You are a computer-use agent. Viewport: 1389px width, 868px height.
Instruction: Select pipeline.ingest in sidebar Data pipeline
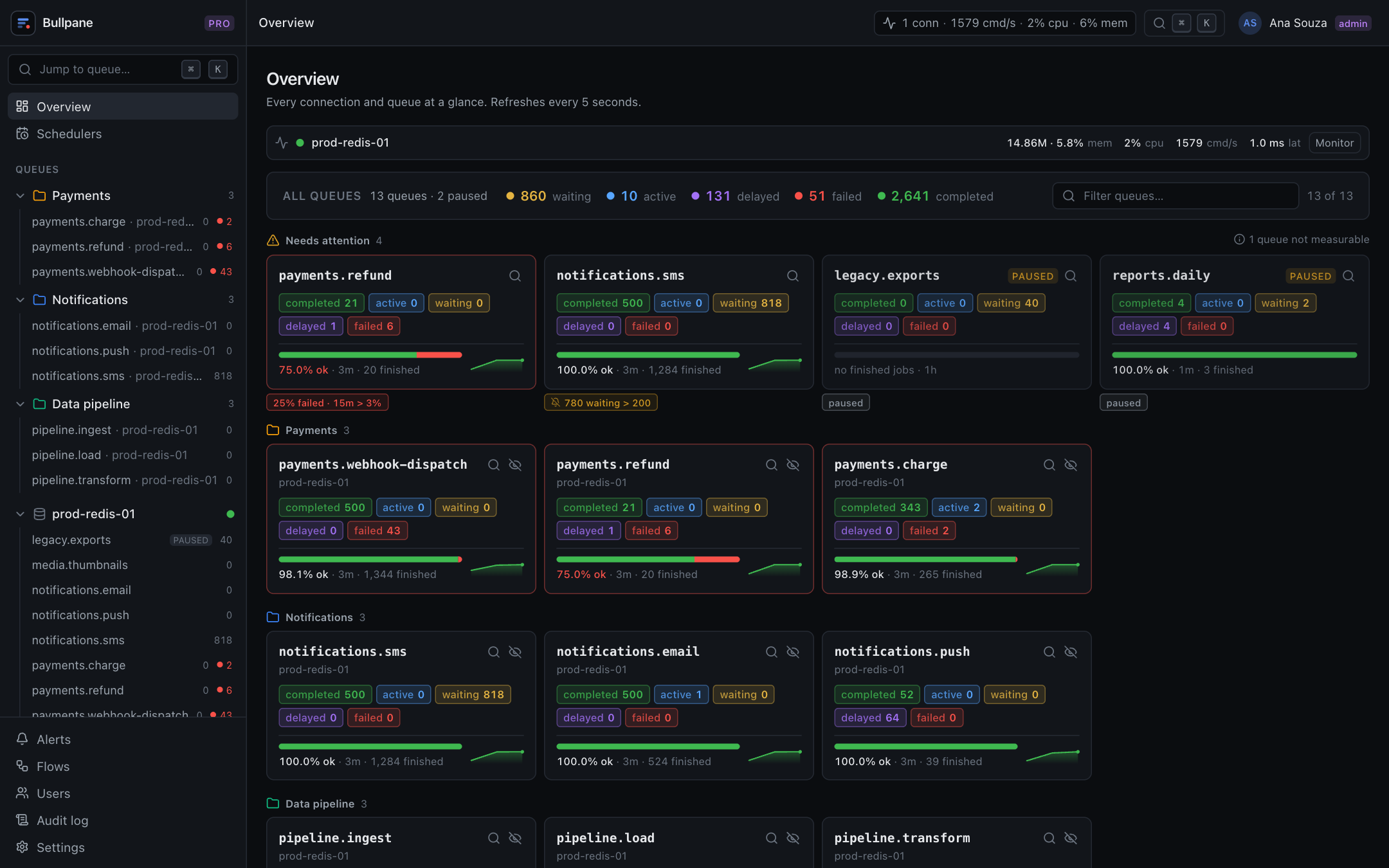[132, 430]
